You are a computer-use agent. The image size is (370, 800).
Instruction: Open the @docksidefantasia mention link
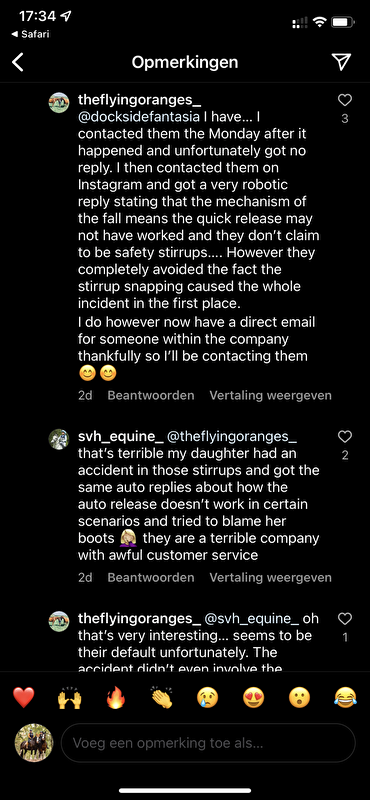pos(139,116)
